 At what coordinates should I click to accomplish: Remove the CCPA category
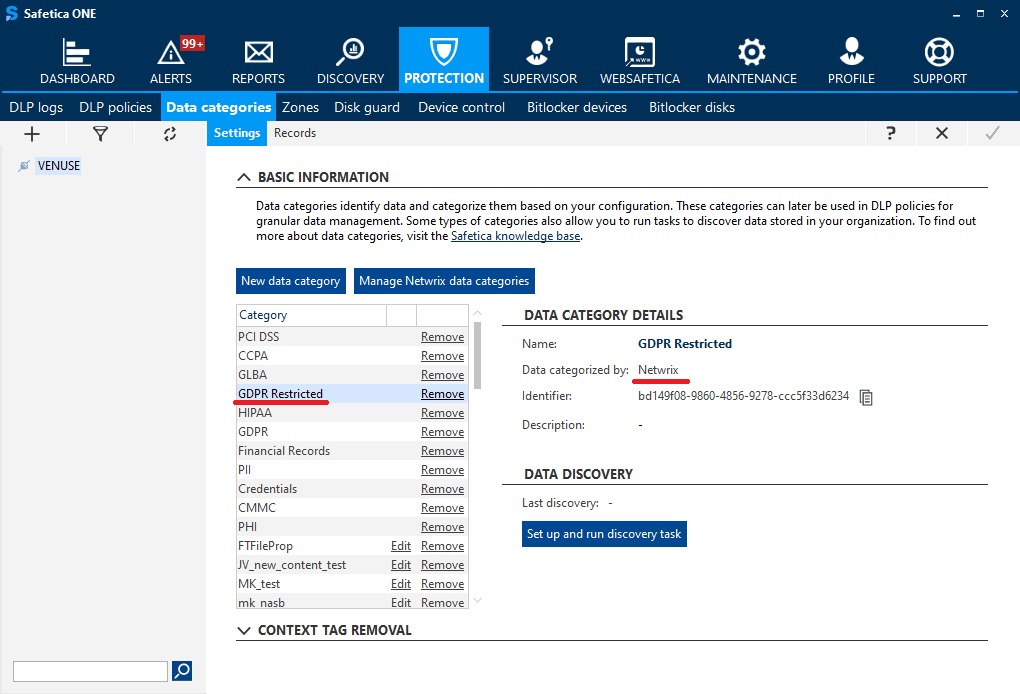442,356
